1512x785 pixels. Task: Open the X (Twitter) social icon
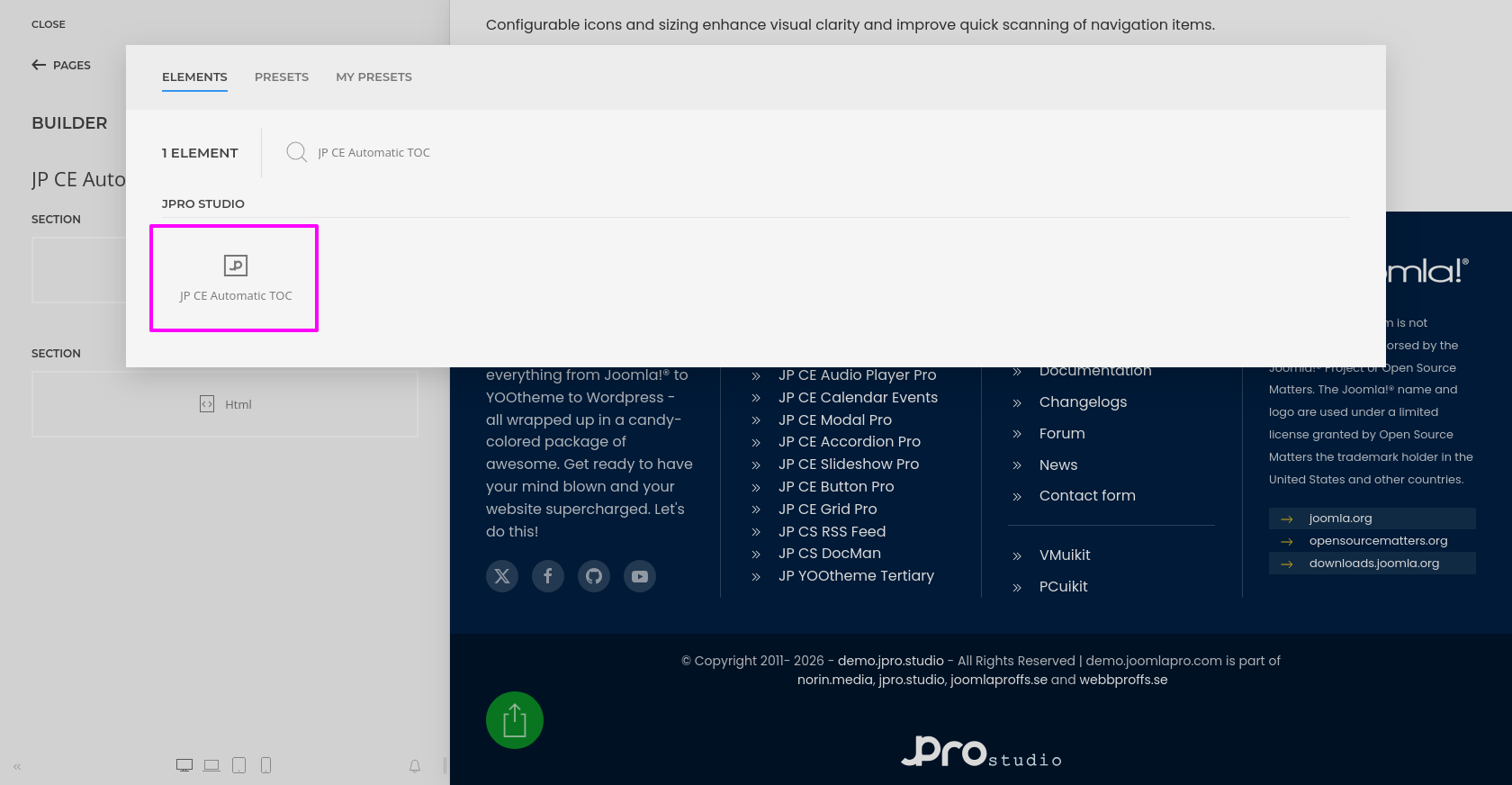coord(502,576)
